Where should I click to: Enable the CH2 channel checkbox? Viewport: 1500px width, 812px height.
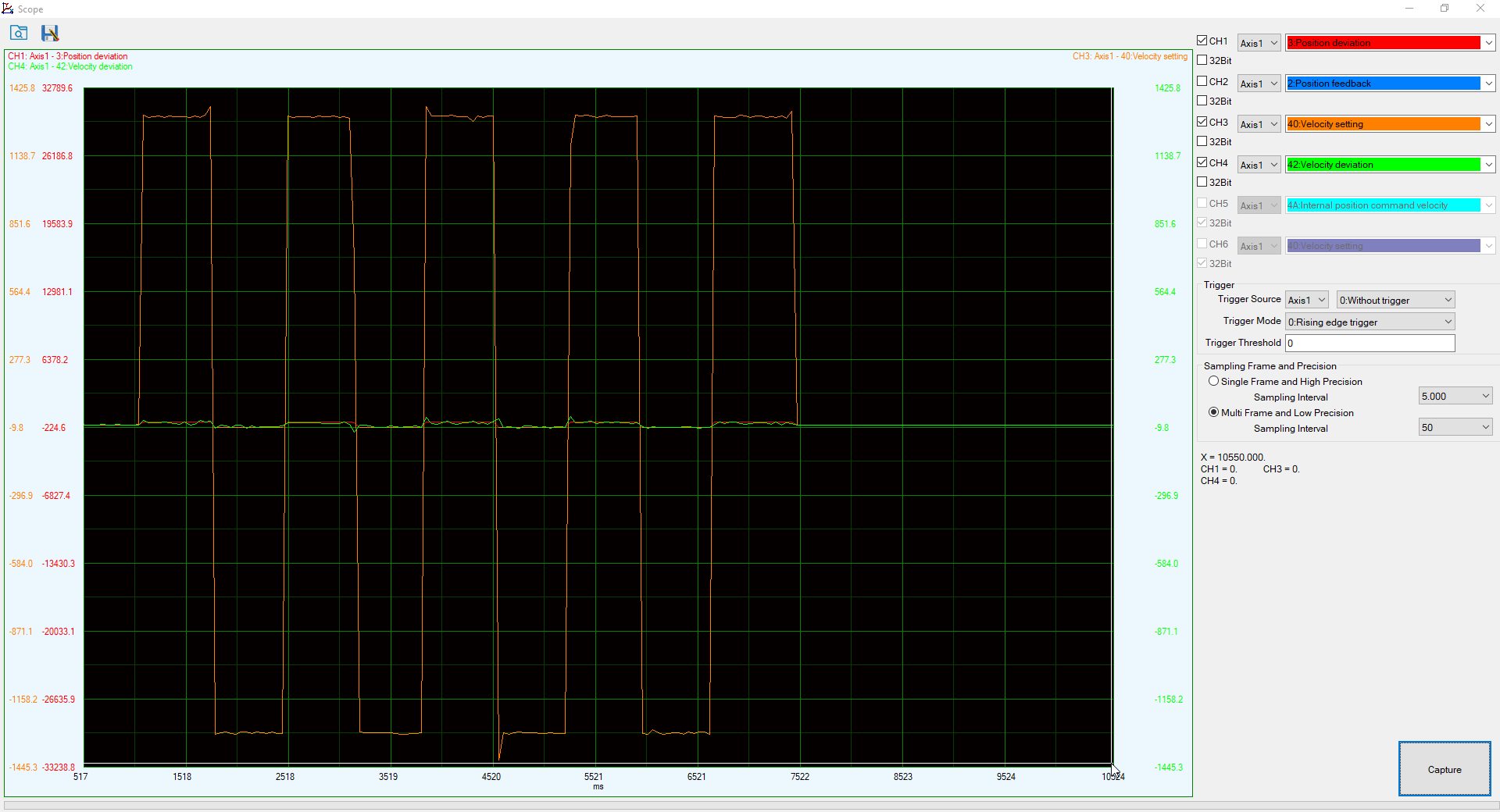click(1202, 81)
